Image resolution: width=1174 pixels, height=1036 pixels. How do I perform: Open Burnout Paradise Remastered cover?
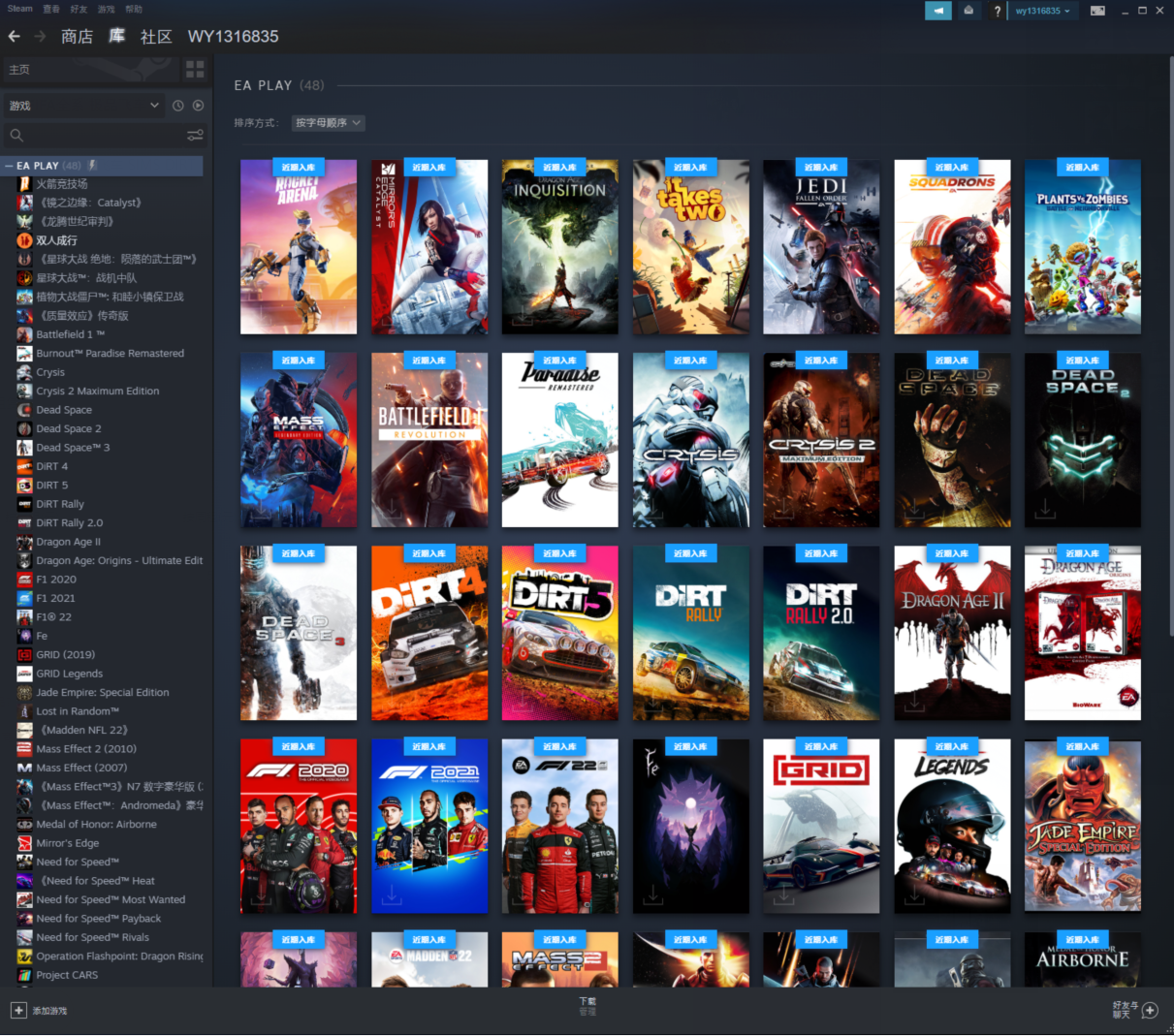pos(560,440)
